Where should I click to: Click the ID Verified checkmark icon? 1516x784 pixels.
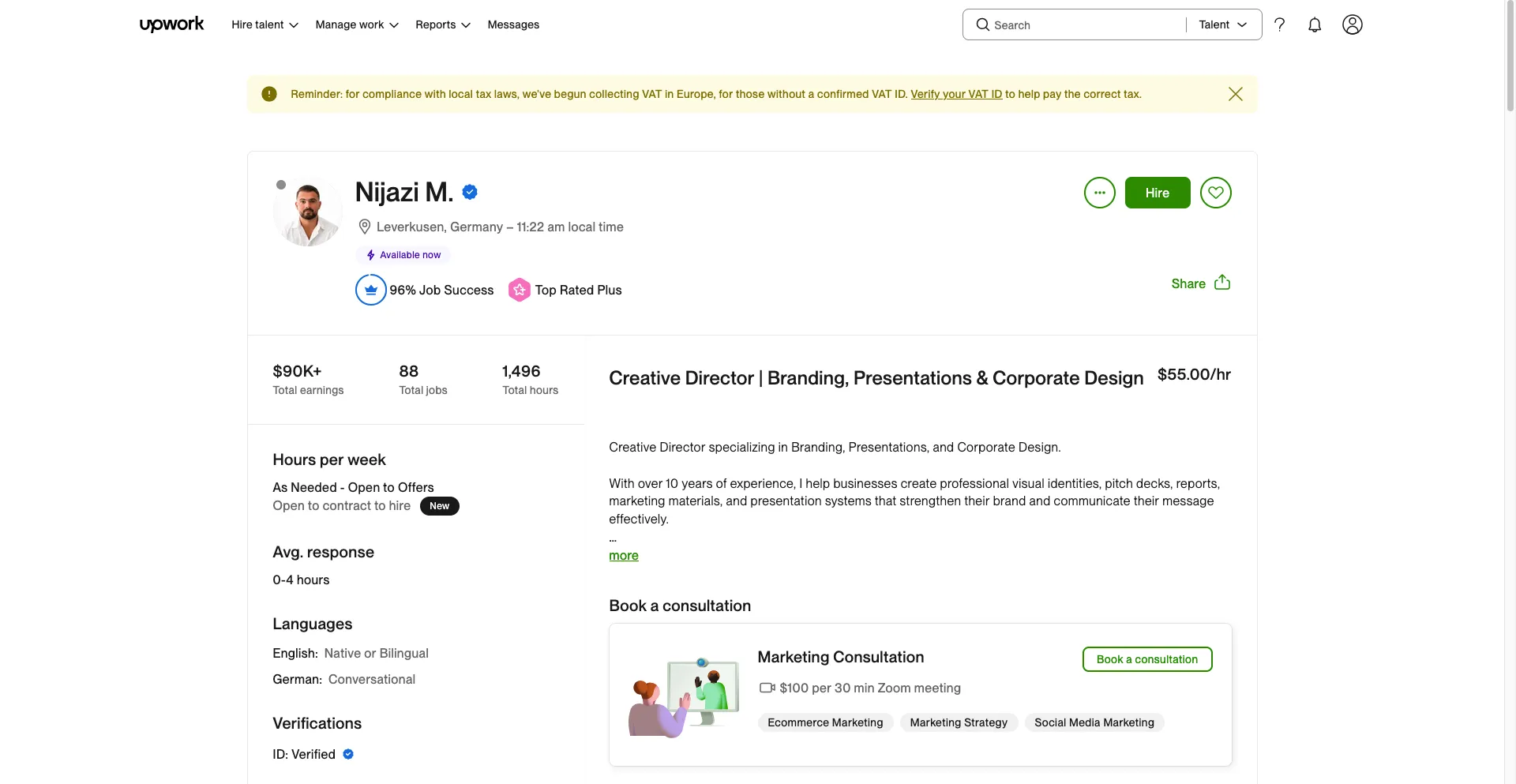pyautogui.click(x=348, y=754)
